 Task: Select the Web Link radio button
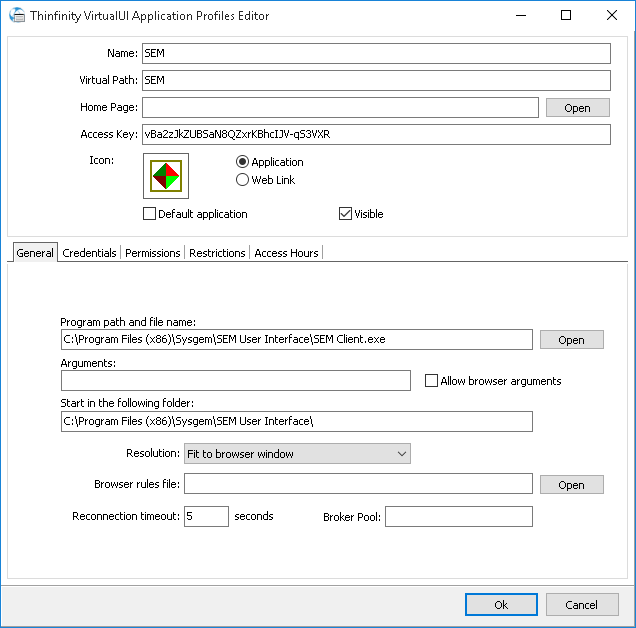point(242,180)
